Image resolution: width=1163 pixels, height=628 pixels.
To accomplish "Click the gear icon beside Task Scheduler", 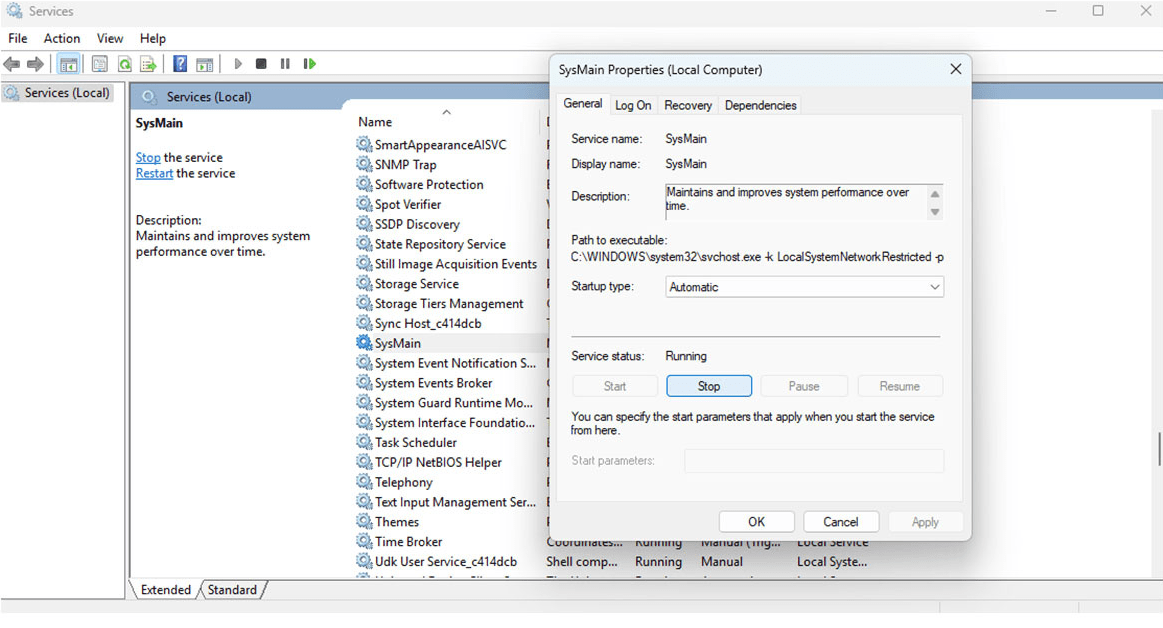I will [364, 442].
